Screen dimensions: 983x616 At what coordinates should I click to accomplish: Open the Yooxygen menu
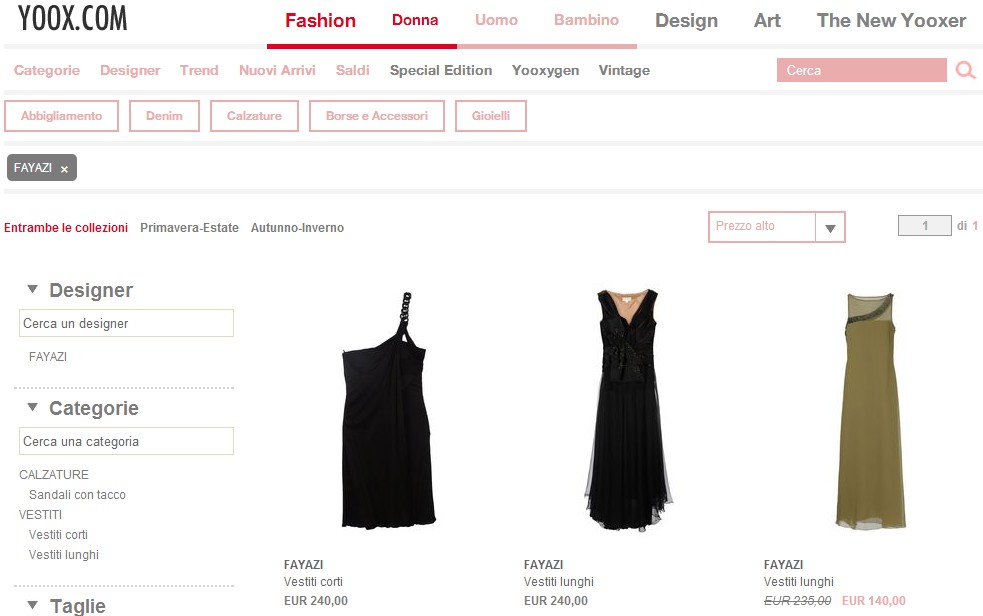[x=545, y=70]
